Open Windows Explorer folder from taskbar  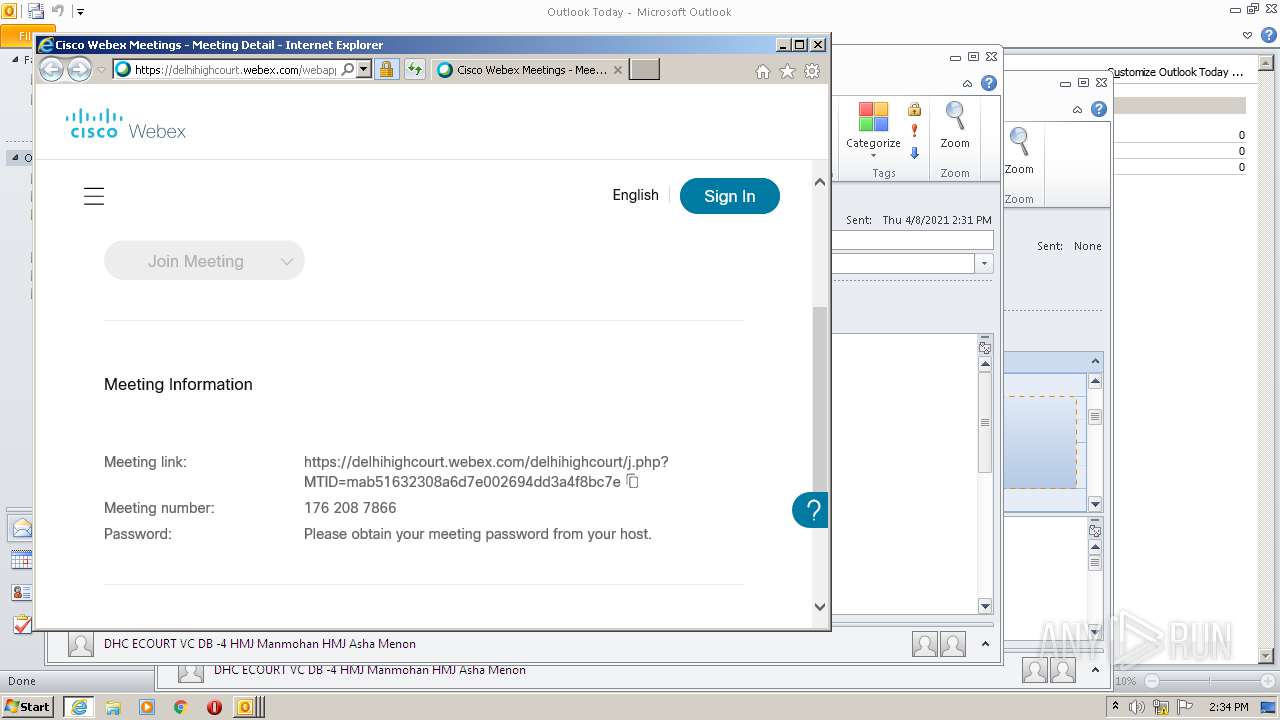point(113,707)
